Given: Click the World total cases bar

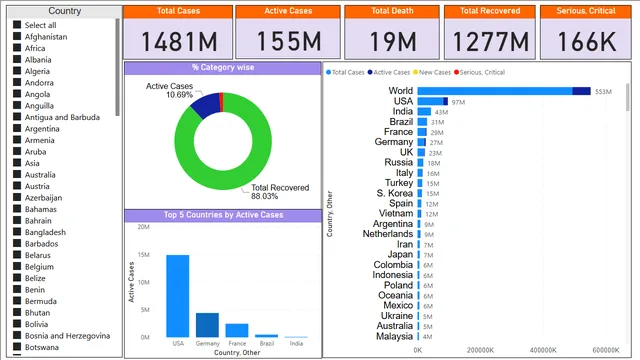Looking at the screenshot, I should click(x=495, y=91).
